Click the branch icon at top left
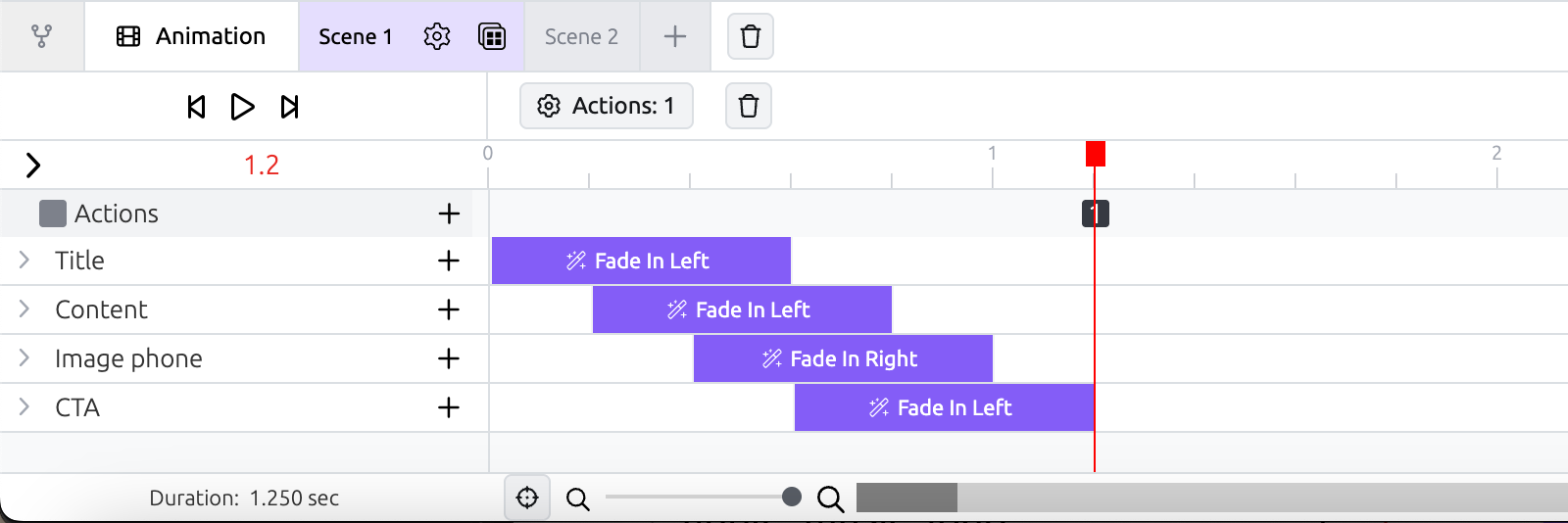 point(41,36)
